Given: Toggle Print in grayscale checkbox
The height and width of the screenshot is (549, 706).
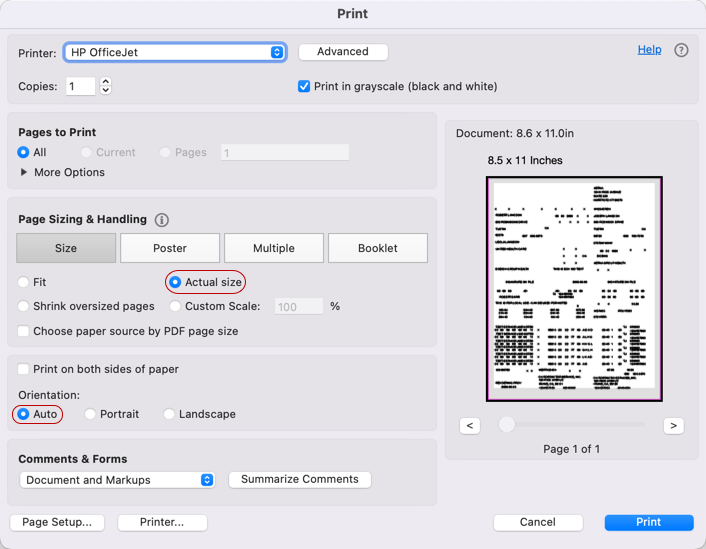Looking at the screenshot, I should coord(304,86).
